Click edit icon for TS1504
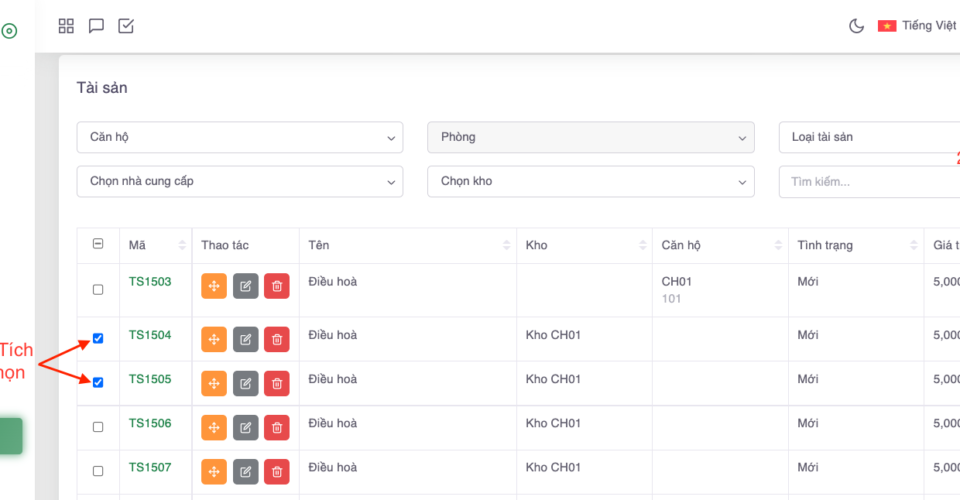 tap(245, 340)
